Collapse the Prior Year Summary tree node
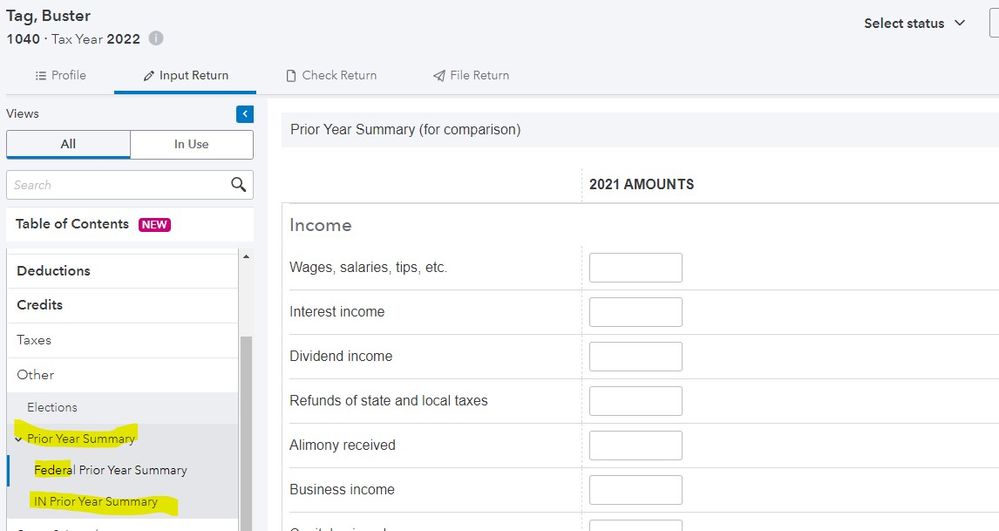 click(x=19, y=439)
